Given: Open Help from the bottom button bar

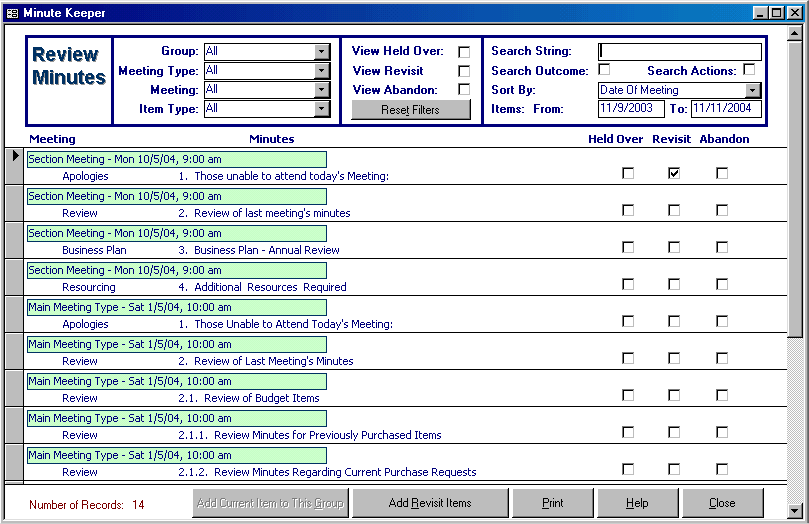Looking at the screenshot, I should click(x=637, y=503).
